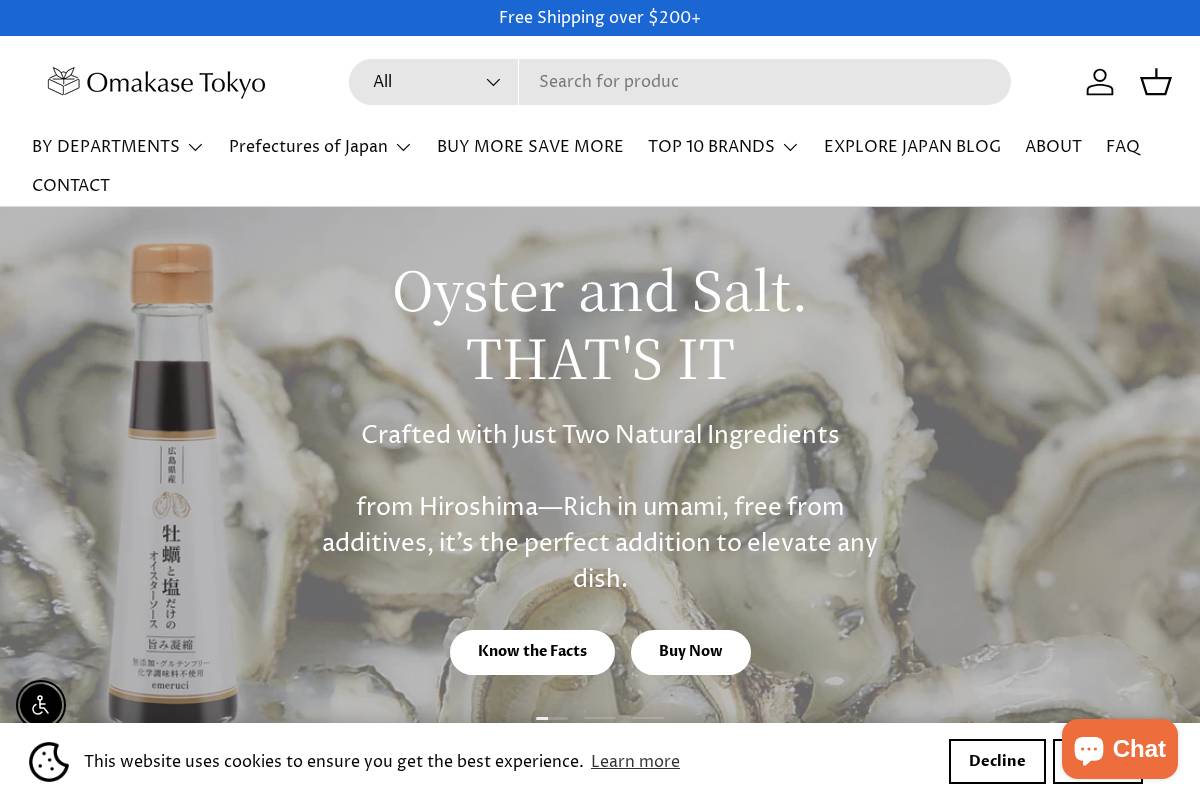Image resolution: width=1200 pixels, height=800 pixels.
Task: Open the CONTACT page
Action: coord(71,186)
